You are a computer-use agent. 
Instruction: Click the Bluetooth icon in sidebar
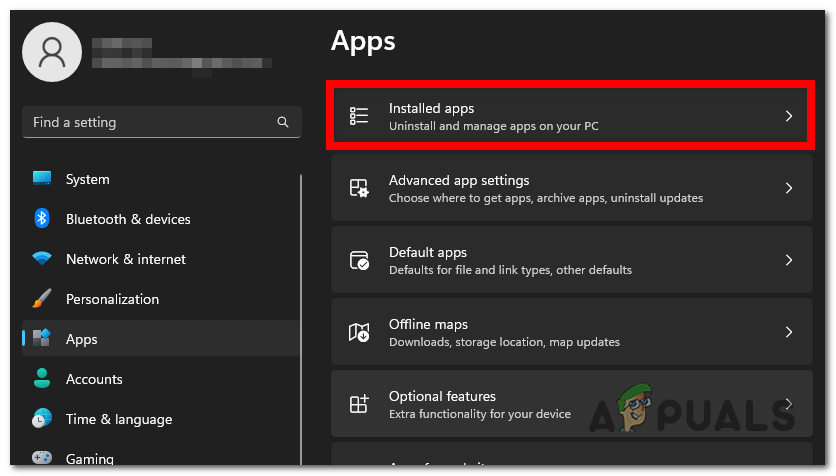click(42, 219)
